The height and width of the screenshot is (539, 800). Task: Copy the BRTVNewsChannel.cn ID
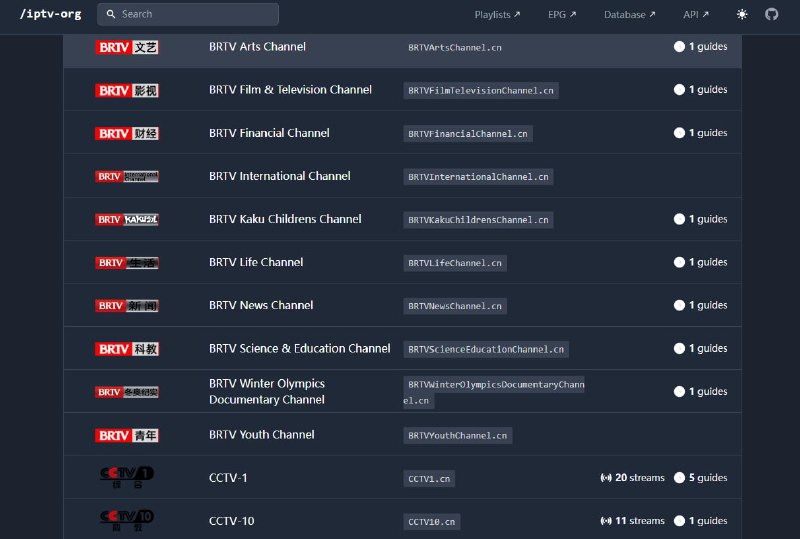[x=455, y=306]
